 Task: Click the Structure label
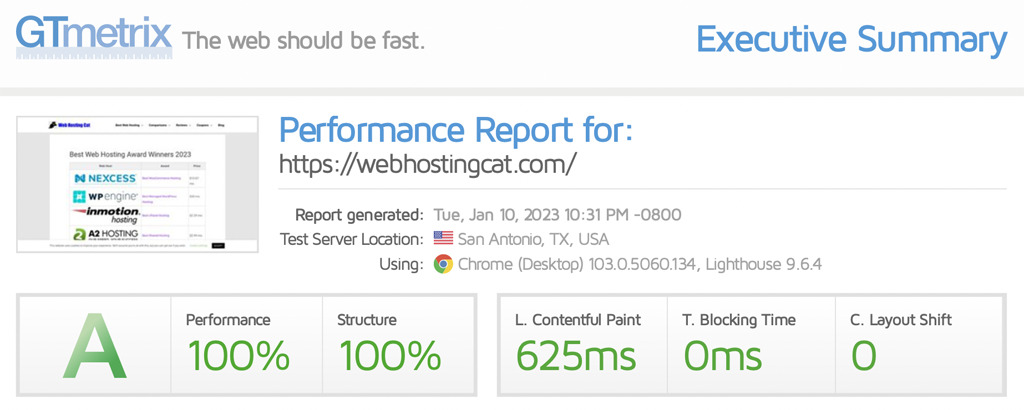point(366,320)
